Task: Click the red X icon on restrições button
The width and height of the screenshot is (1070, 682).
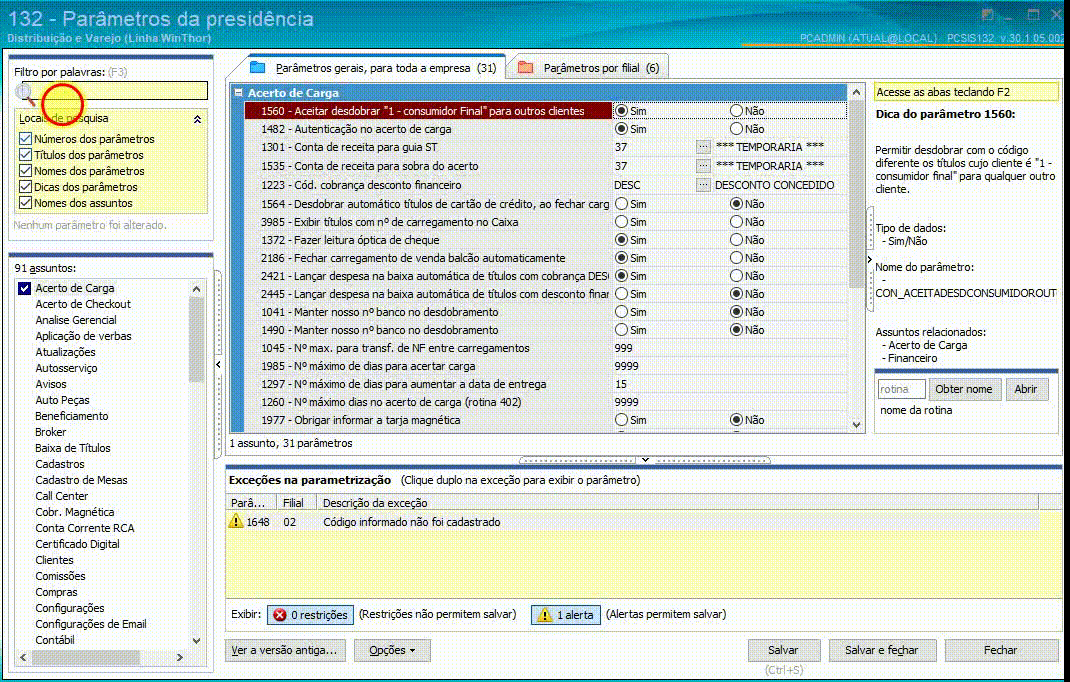Action: pos(280,614)
